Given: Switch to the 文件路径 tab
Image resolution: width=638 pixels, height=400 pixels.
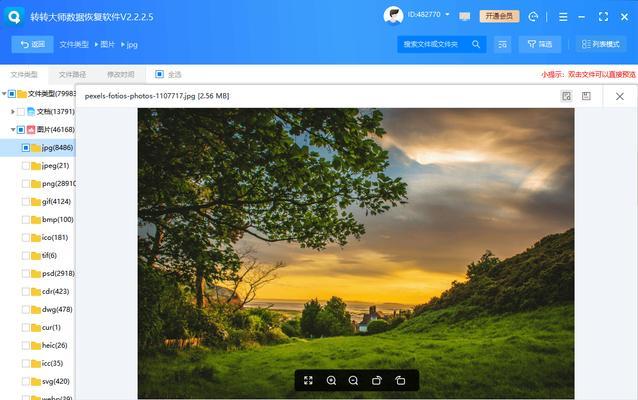Looking at the screenshot, I should tap(72, 74).
